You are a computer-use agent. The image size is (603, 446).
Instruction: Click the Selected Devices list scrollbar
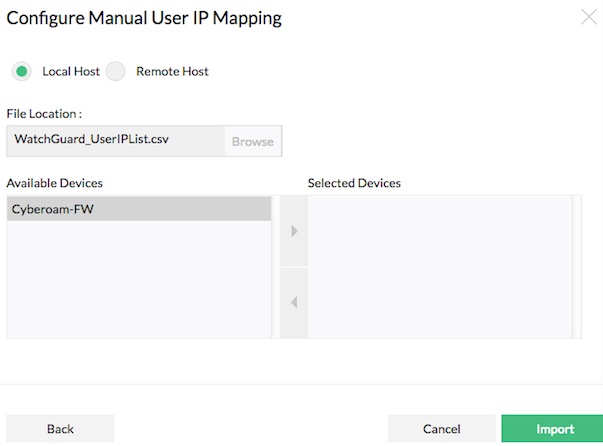(576, 266)
